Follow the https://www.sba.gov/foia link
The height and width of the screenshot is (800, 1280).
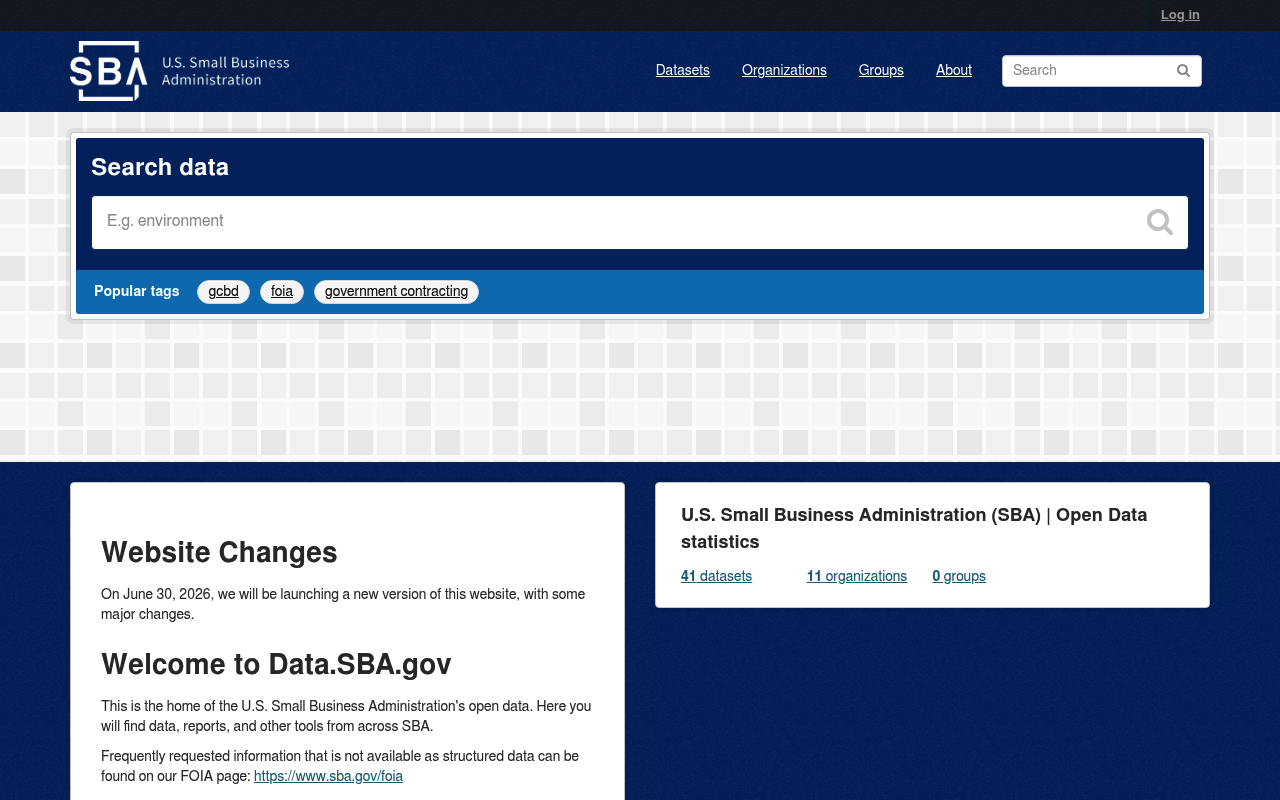pos(328,776)
